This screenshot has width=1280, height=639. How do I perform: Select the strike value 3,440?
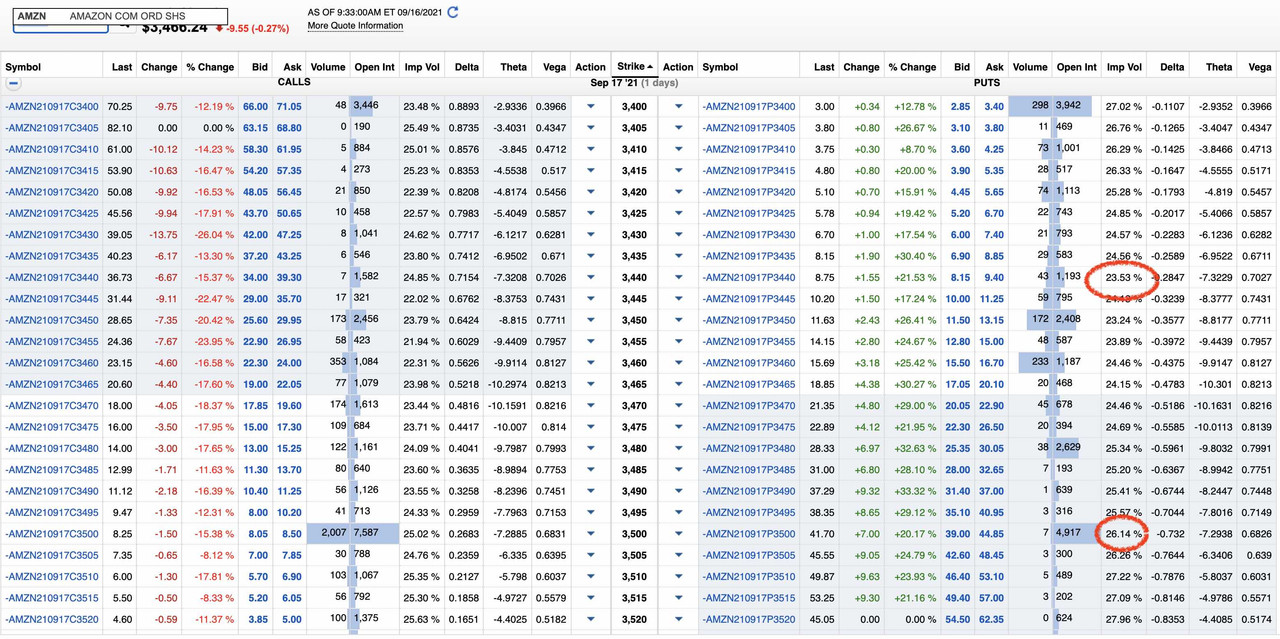pyautogui.click(x=634, y=277)
